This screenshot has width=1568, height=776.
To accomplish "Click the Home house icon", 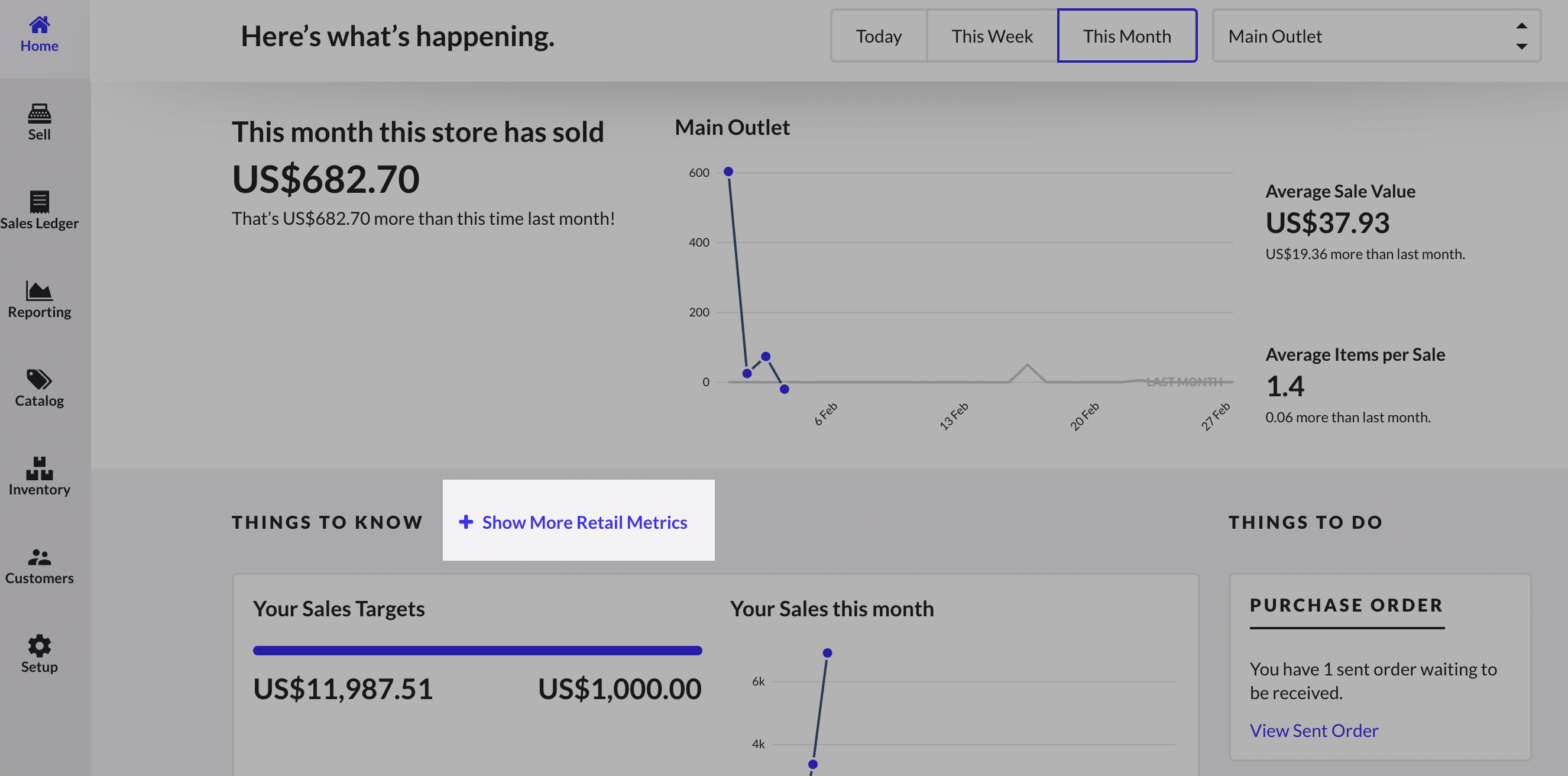I will 39,25.
